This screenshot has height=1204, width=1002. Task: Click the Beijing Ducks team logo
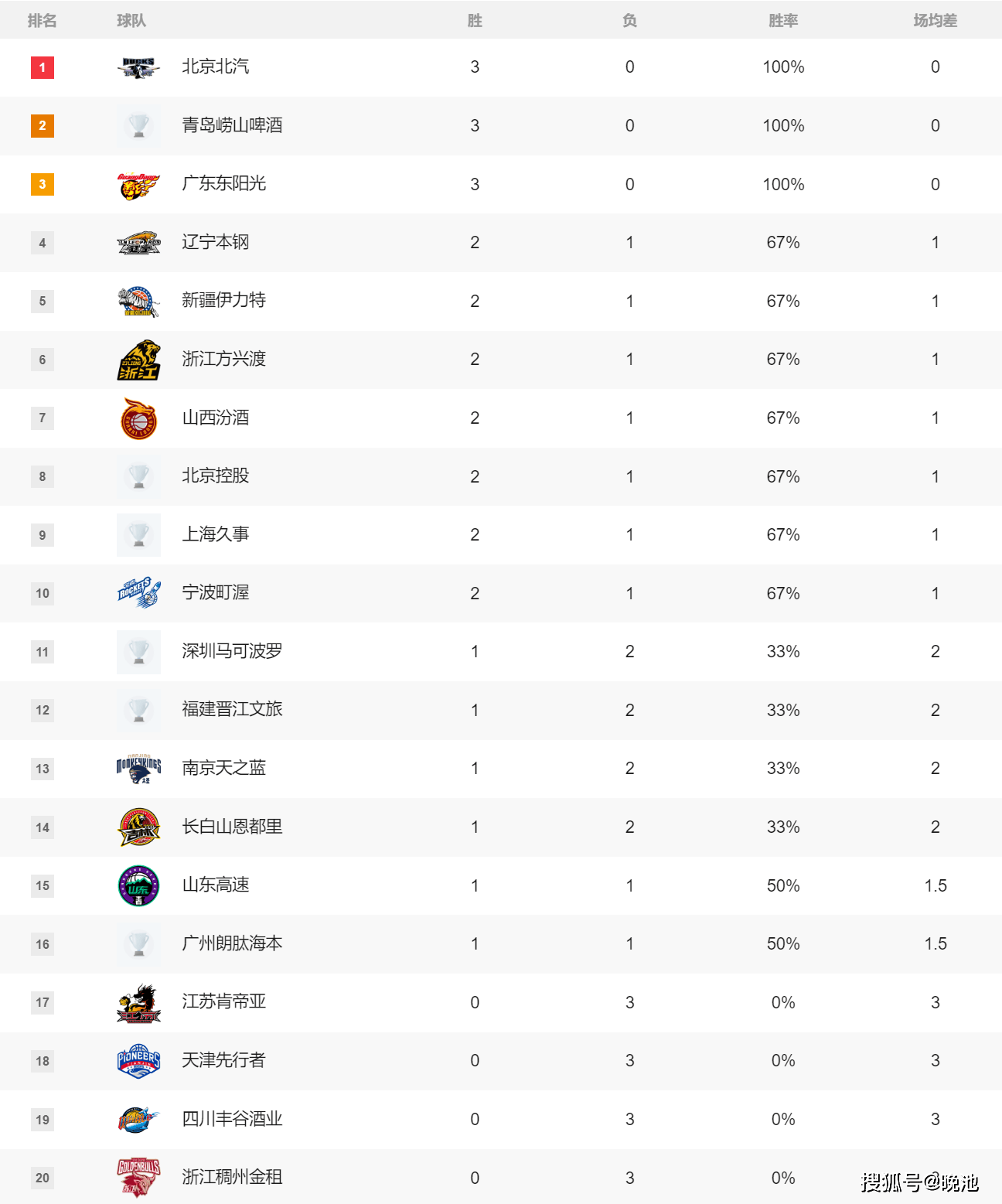(x=138, y=67)
